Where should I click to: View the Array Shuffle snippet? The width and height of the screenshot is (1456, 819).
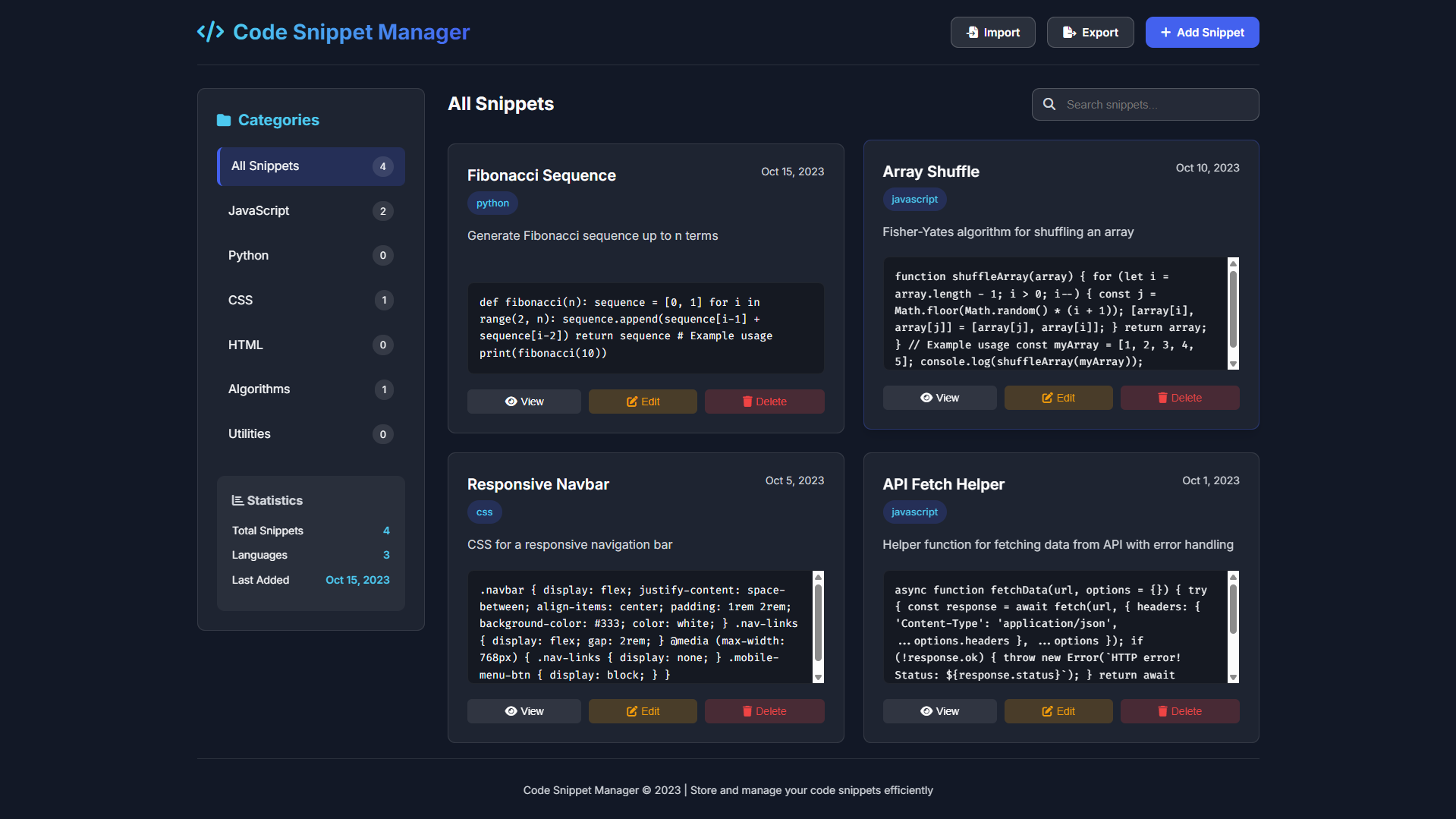[939, 398]
